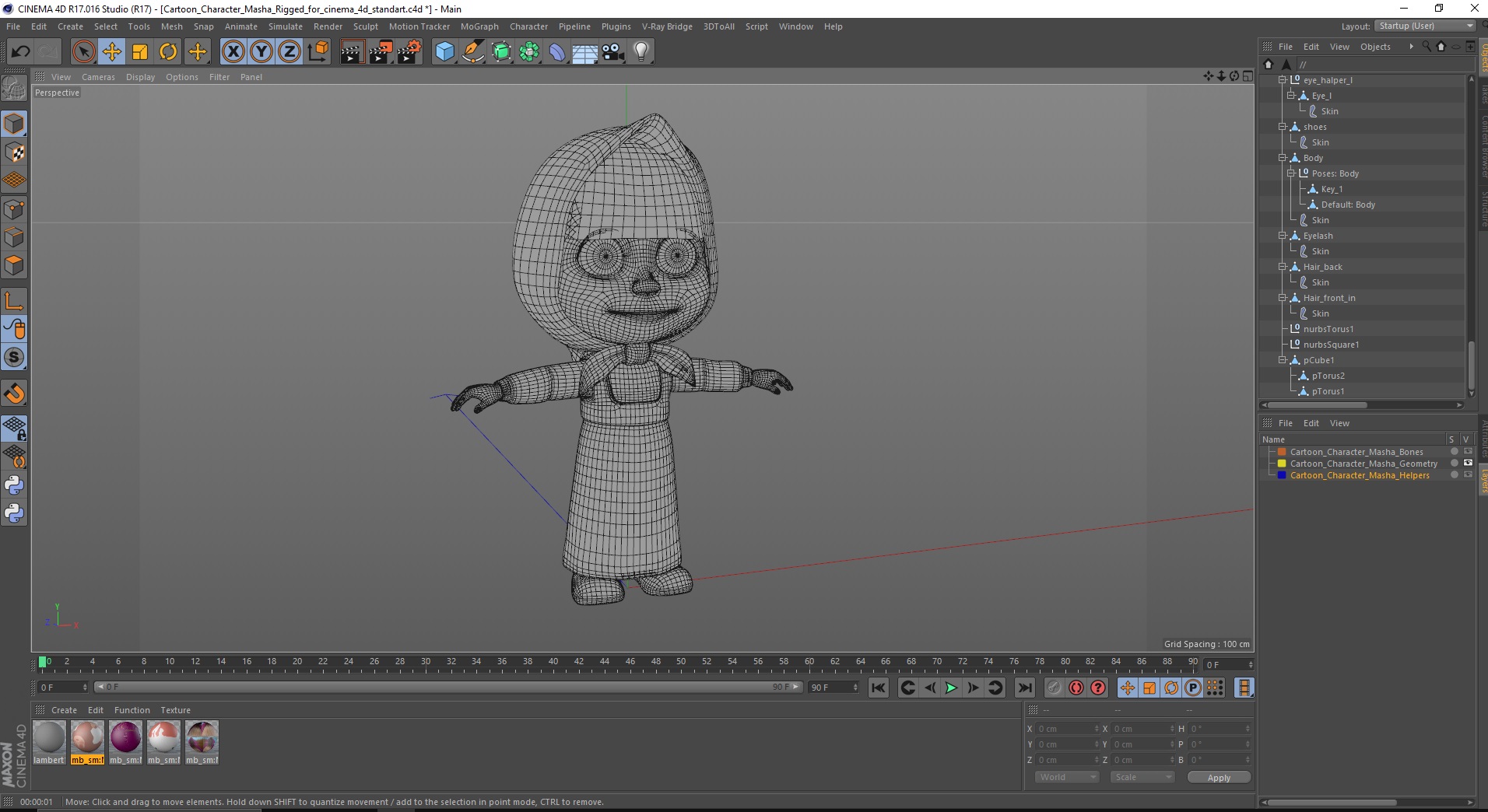Switch to Model mode in left palette
Viewport: 1488px width, 812px height.
pyautogui.click(x=14, y=124)
